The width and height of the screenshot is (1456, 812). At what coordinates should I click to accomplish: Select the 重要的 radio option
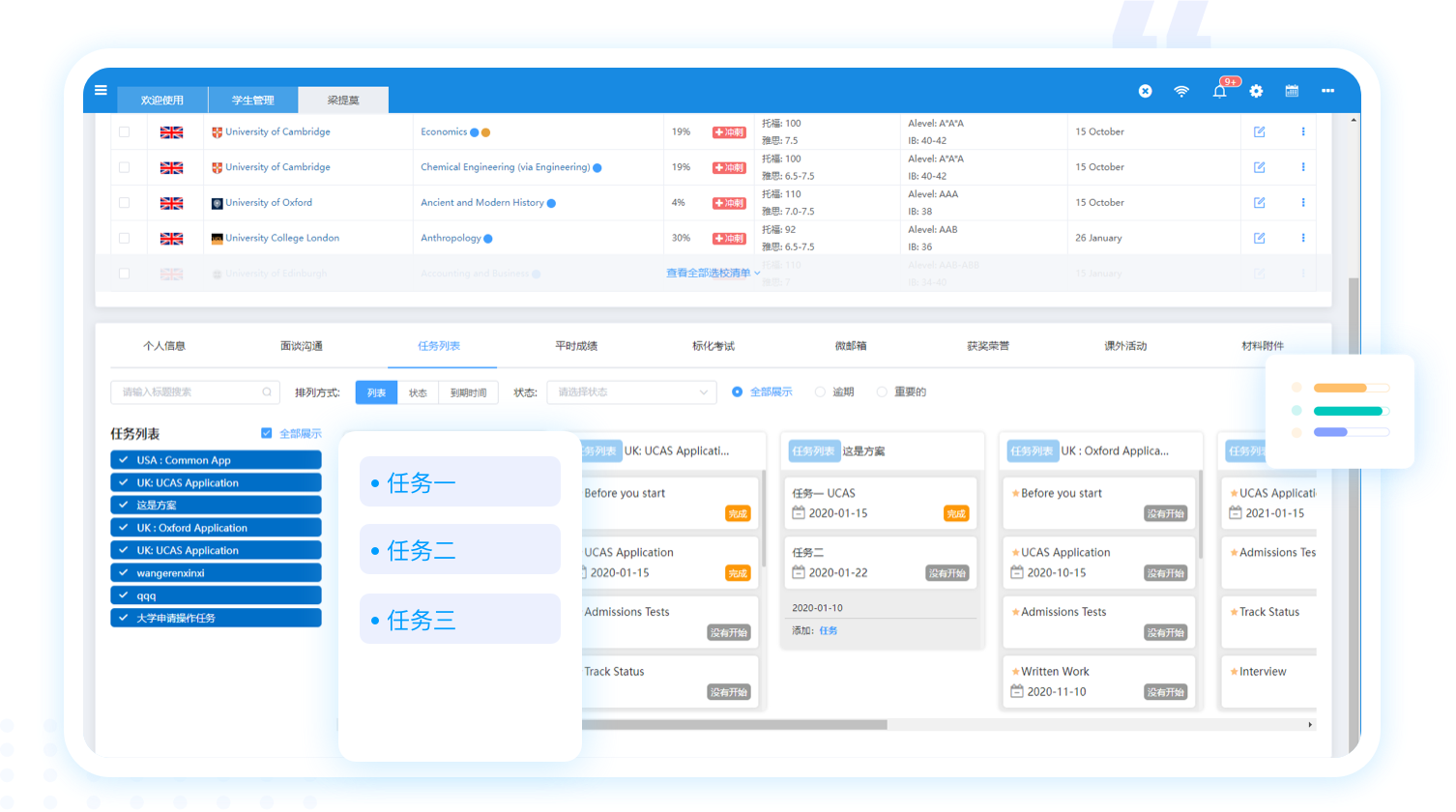(x=882, y=392)
